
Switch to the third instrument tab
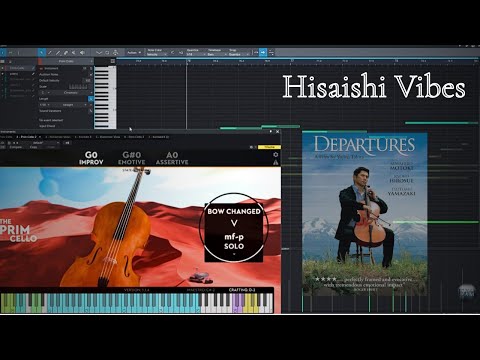tap(58, 137)
